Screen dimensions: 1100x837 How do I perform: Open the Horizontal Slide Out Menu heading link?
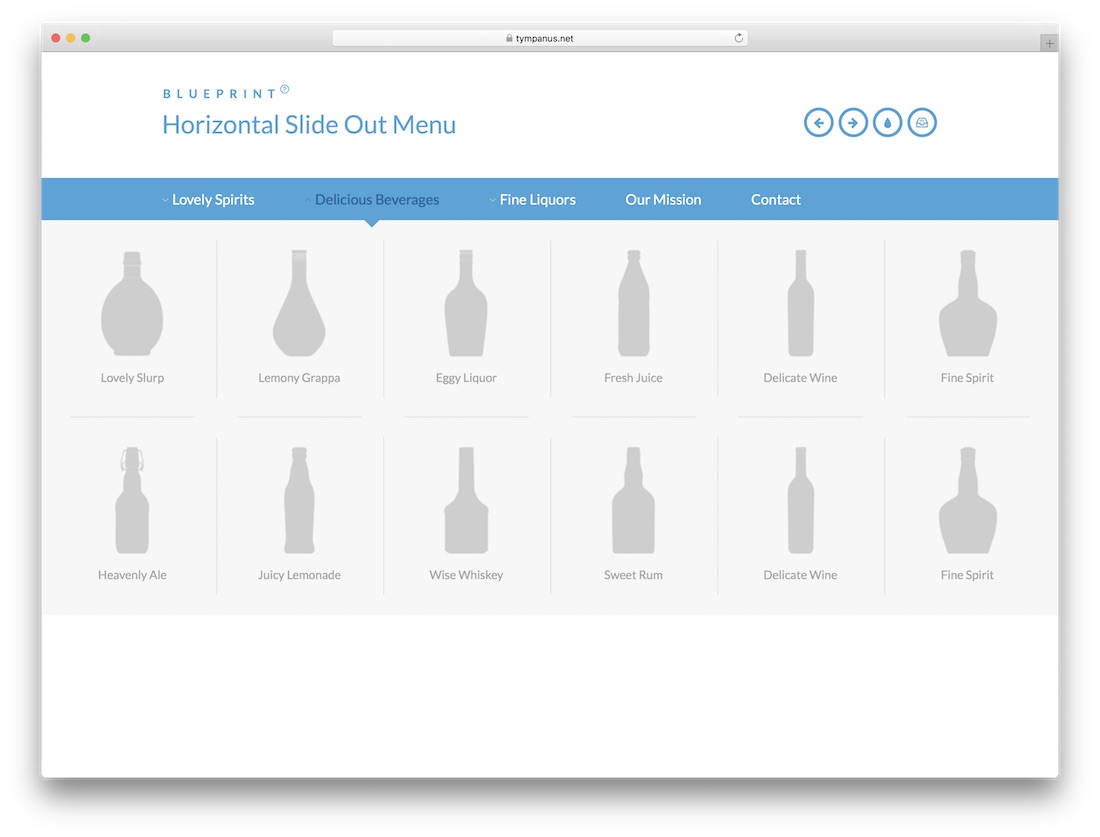coord(308,124)
